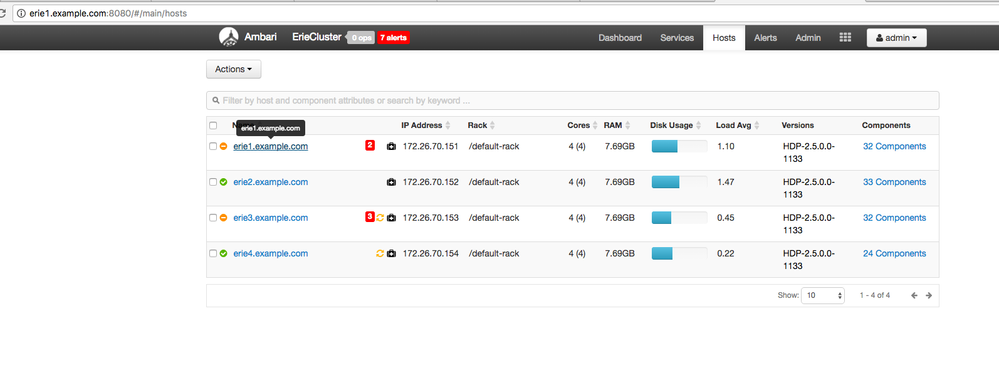Click the 0 ops badge
Viewport: 999px width, 377px height.
click(x=361, y=38)
